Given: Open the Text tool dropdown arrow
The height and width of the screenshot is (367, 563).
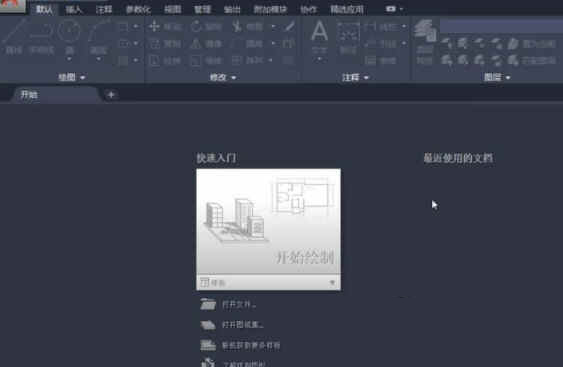Looking at the screenshot, I should 319,59.
